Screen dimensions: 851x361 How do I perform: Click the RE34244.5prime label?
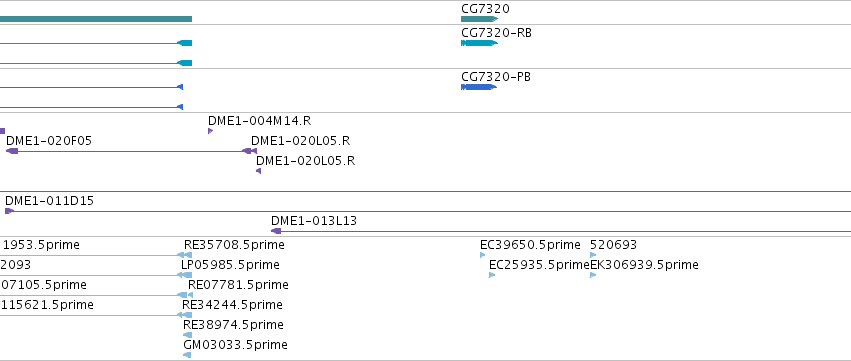pyautogui.click(x=232, y=305)
